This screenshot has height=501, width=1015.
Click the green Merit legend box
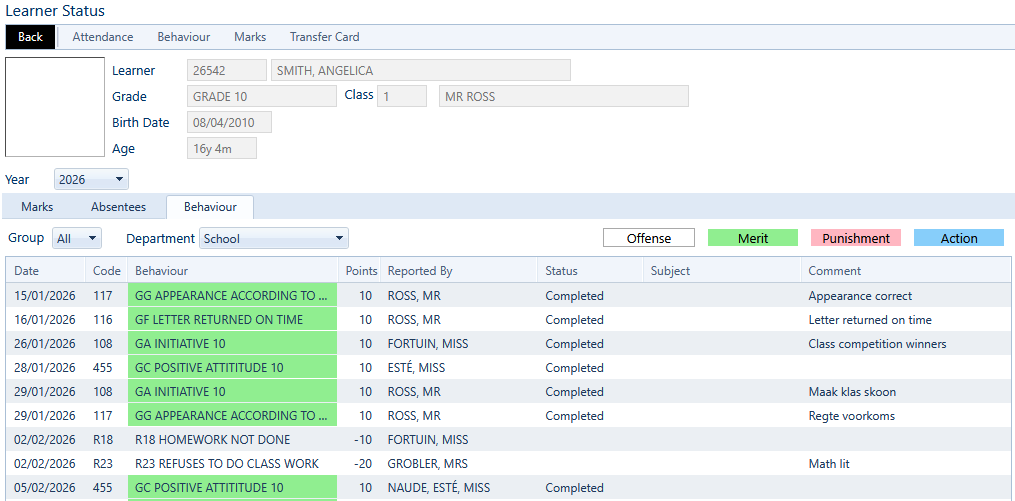753,238
